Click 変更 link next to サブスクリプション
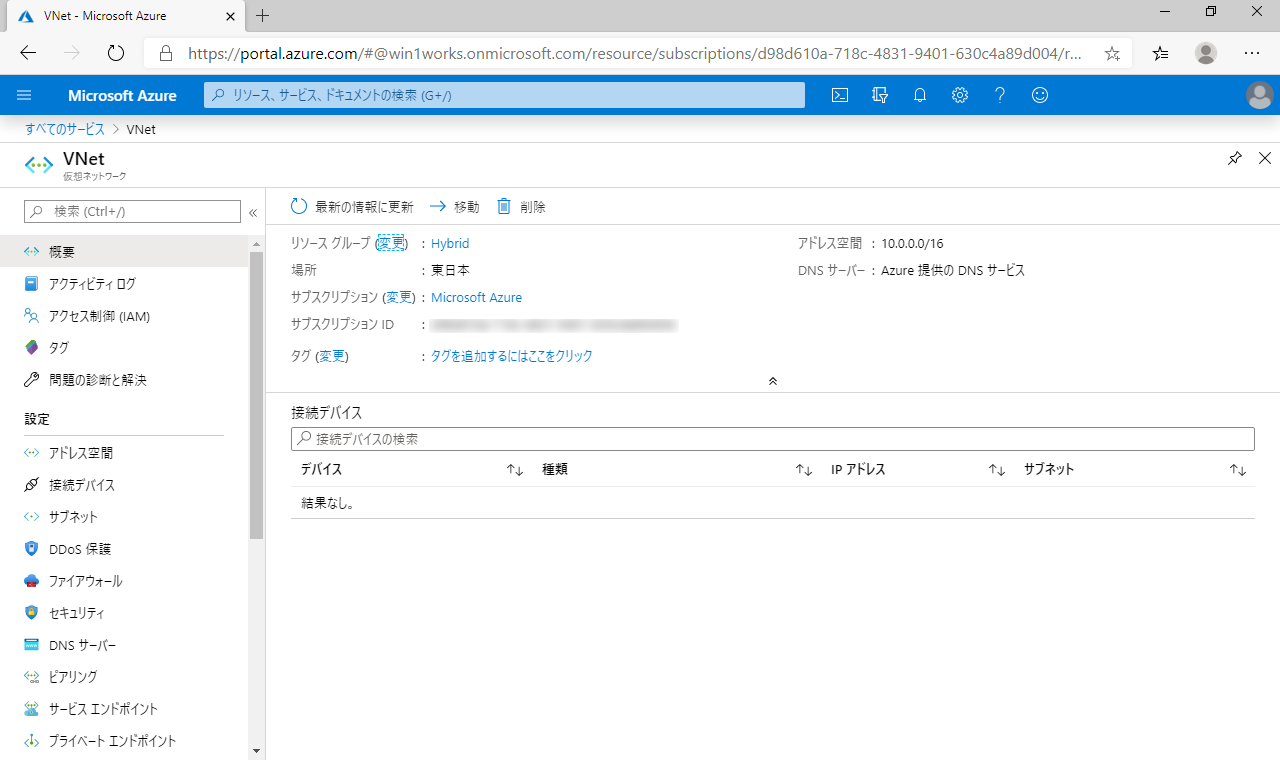Image resolution: width=1280 pixels, height=760 pixels. 399,297
